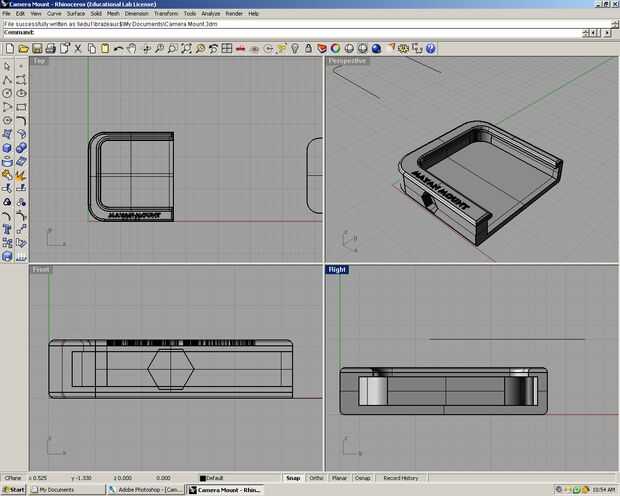The height and width of the screenshot is (496, 620).
Task: Choose Zoom Extents icon in toolbar
Action: tap(186, 49)
